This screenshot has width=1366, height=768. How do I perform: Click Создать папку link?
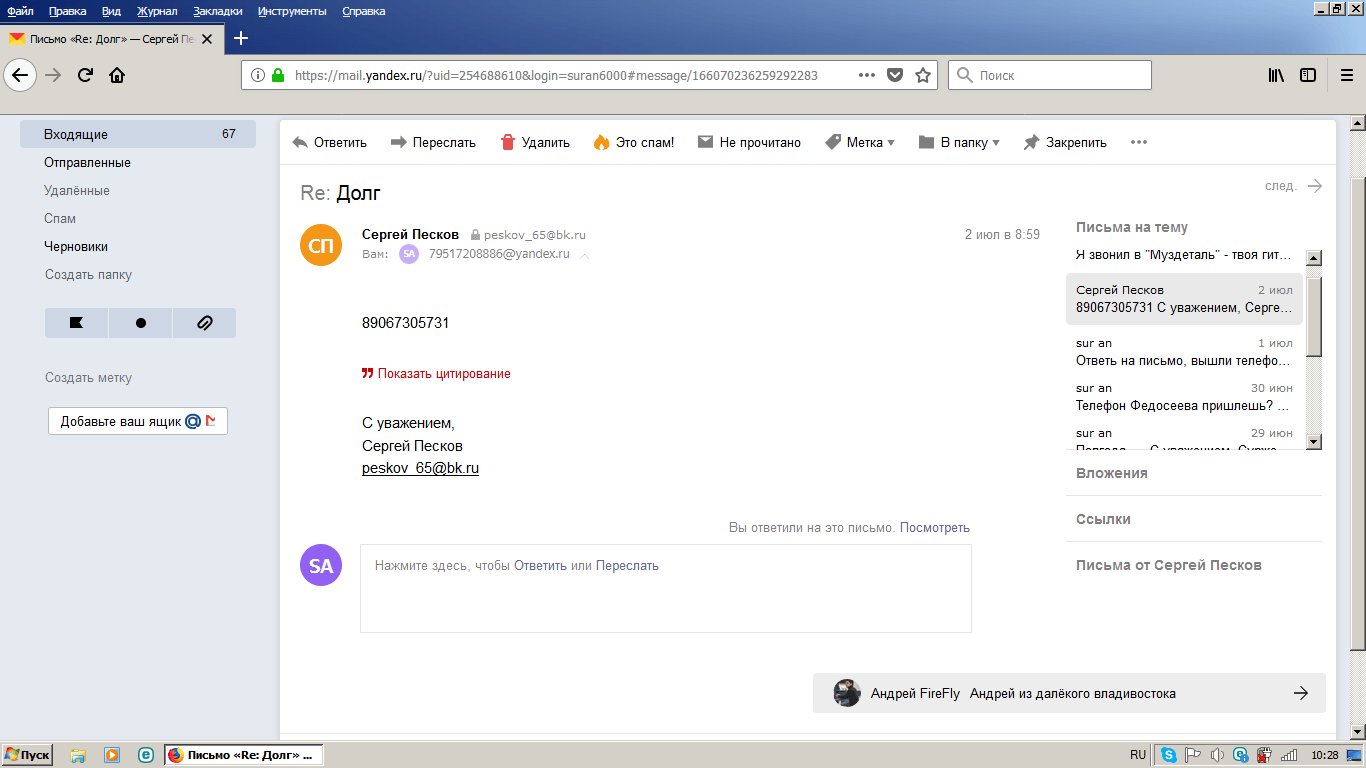(88, 274)
